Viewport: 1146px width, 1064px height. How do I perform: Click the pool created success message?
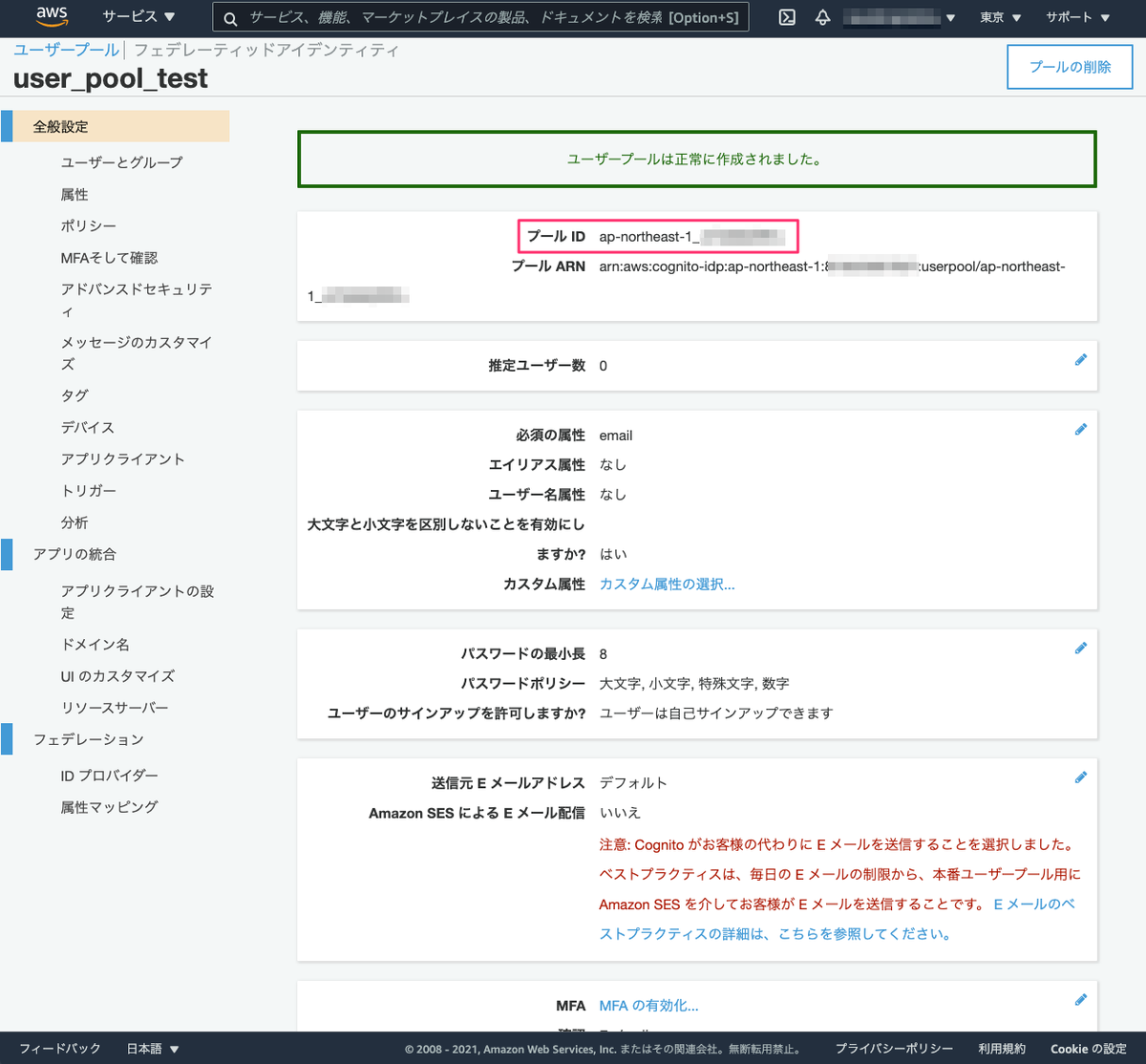coord(696,160)
